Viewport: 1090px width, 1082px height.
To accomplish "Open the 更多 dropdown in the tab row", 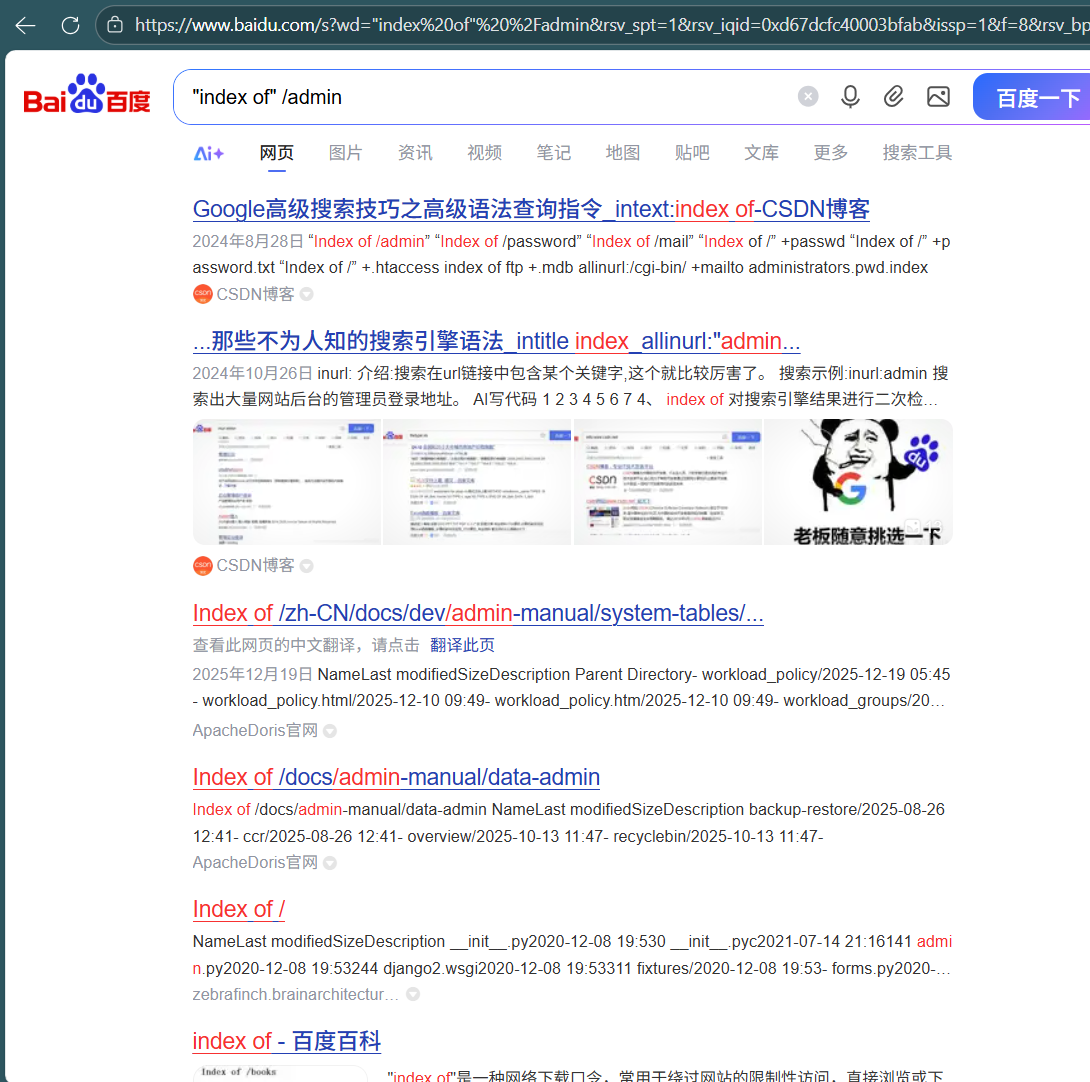I will [831, 152].
